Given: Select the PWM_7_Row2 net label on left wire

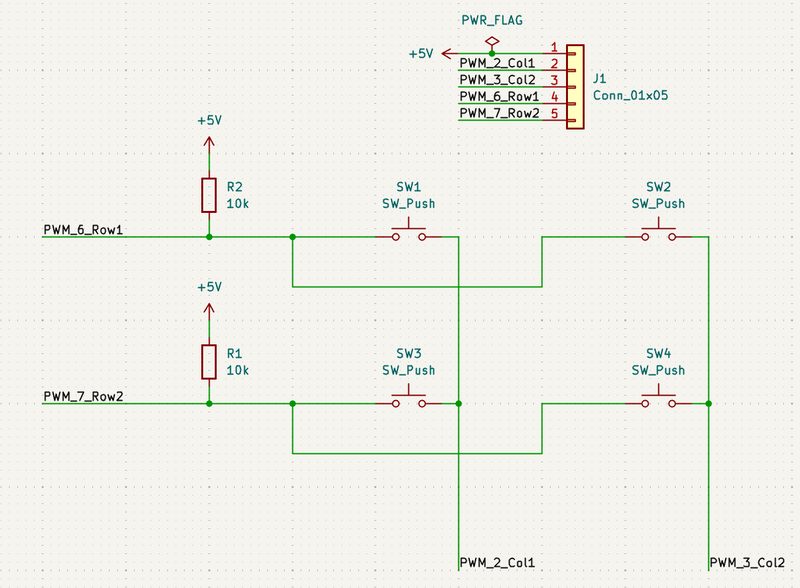Looking at the screenshot, I should tap(83, 397).
